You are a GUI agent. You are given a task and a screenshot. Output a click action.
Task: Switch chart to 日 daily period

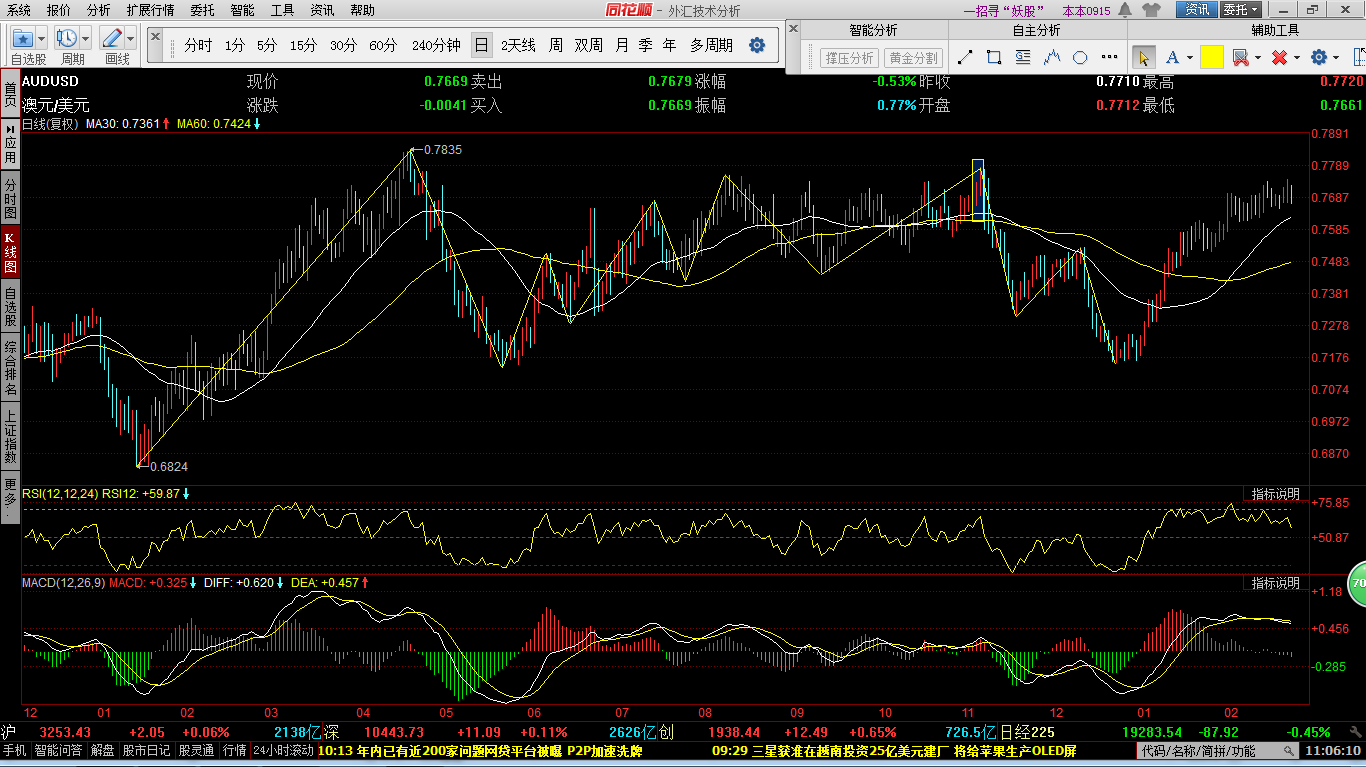click(482, 45)
